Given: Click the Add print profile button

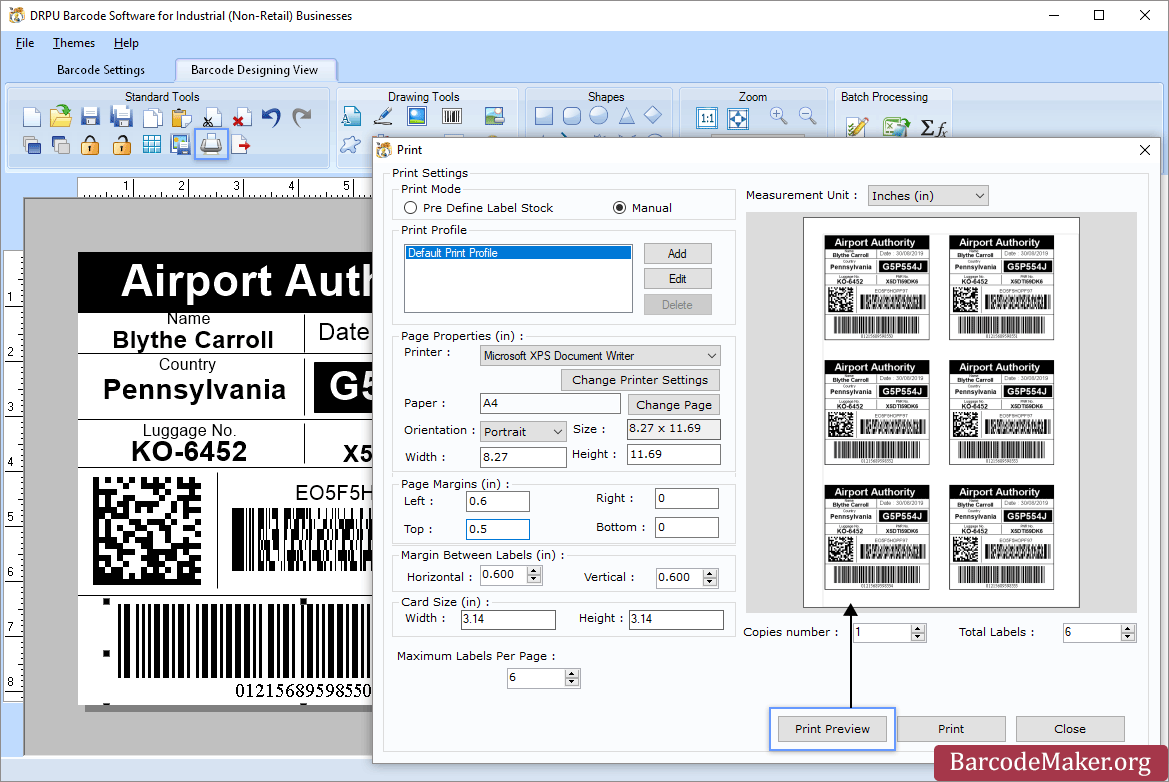Looking at the screenshot, I should tap(677, 253).
